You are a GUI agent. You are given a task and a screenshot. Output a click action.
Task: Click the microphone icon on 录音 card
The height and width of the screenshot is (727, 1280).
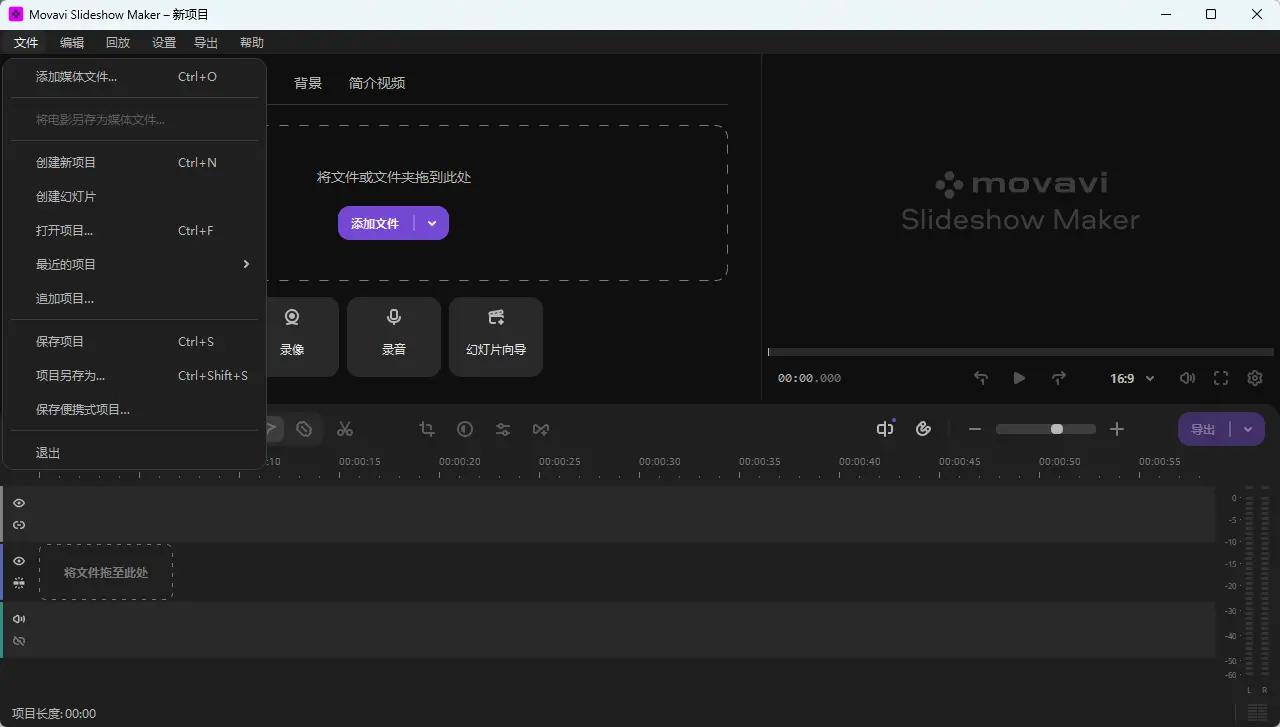[394, 317]
